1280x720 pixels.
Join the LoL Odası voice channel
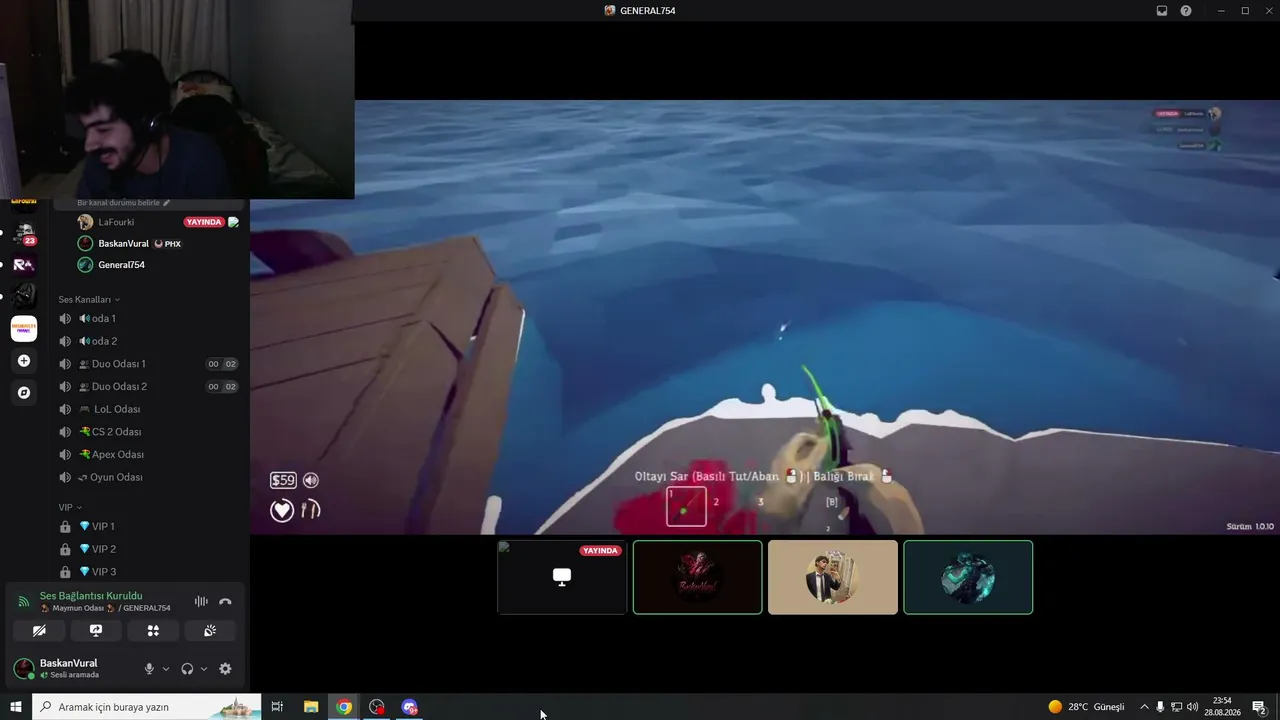click(x=148, y=409)
